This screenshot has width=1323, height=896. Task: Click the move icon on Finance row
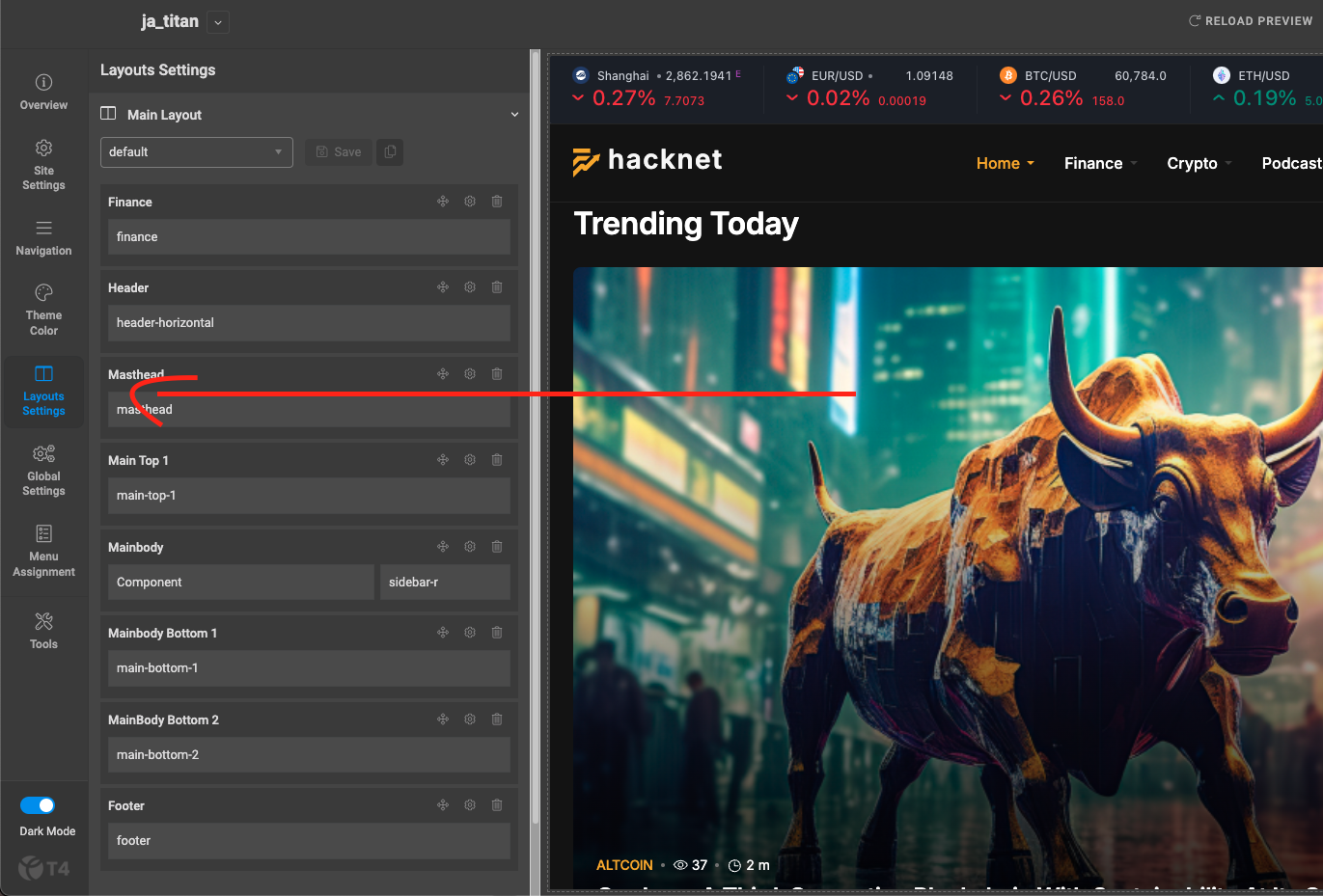[x=443, y=202]
